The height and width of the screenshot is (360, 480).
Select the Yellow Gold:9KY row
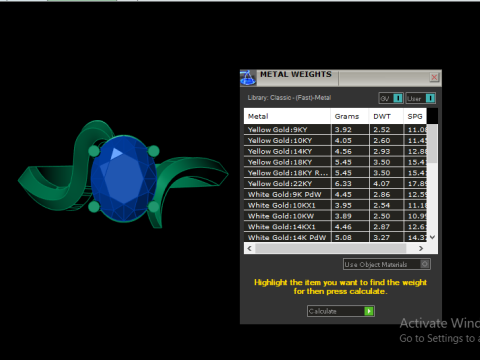point(335,130)
